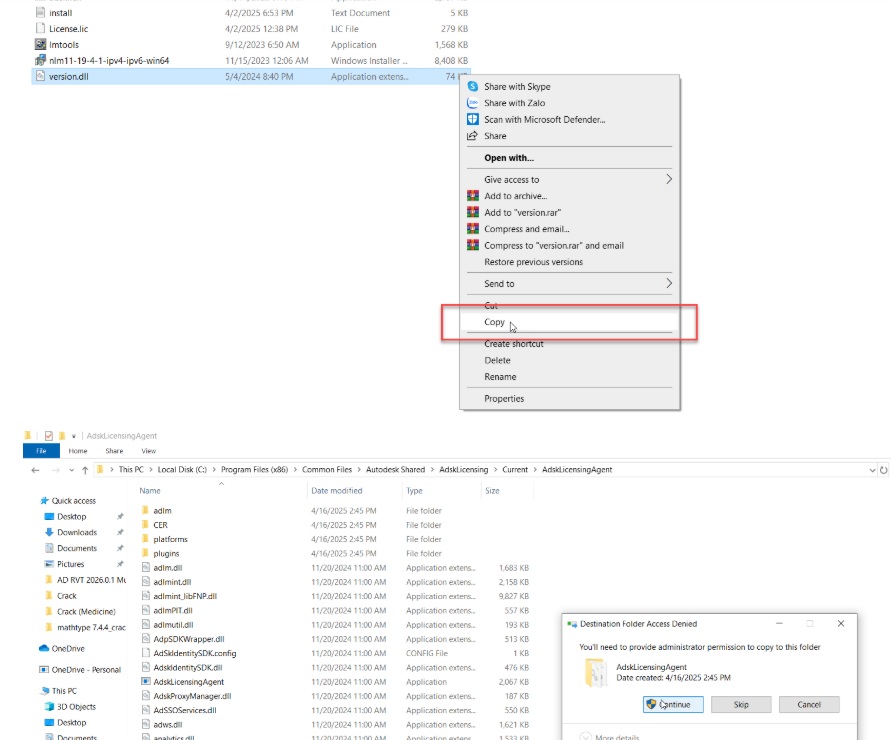Click the Up arrow navigation icon
The height and width of the screenshot is (740, 891).
click(86, 469)
